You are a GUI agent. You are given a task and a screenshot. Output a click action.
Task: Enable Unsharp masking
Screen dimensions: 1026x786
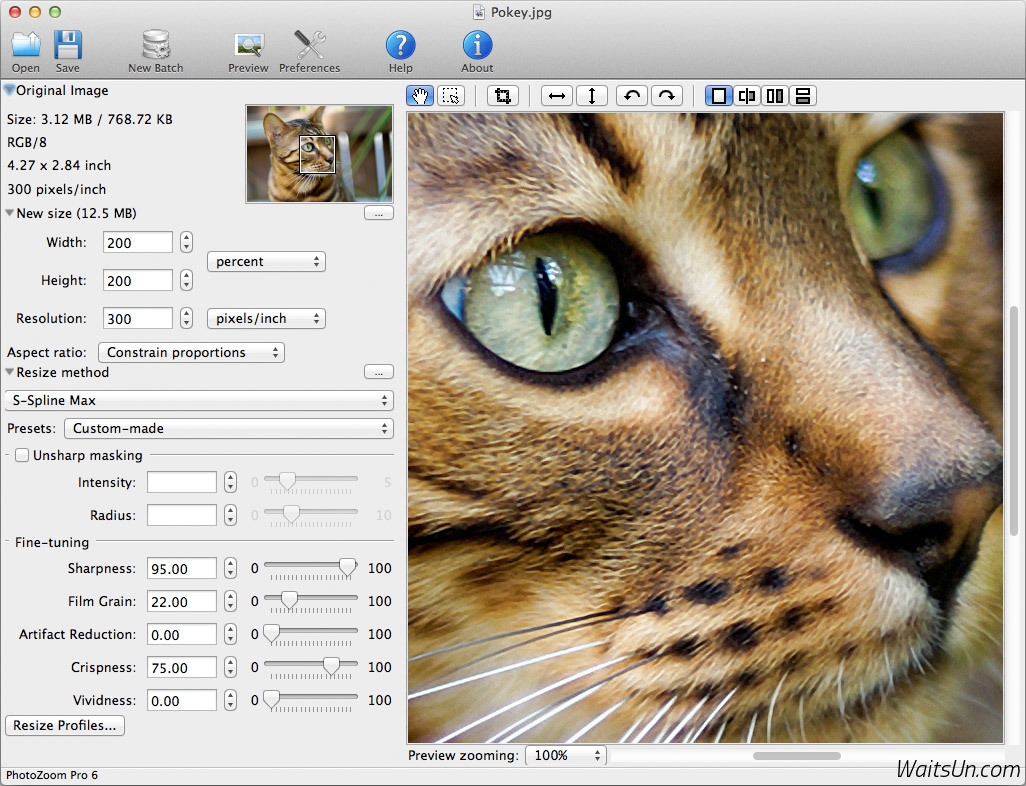21,455
